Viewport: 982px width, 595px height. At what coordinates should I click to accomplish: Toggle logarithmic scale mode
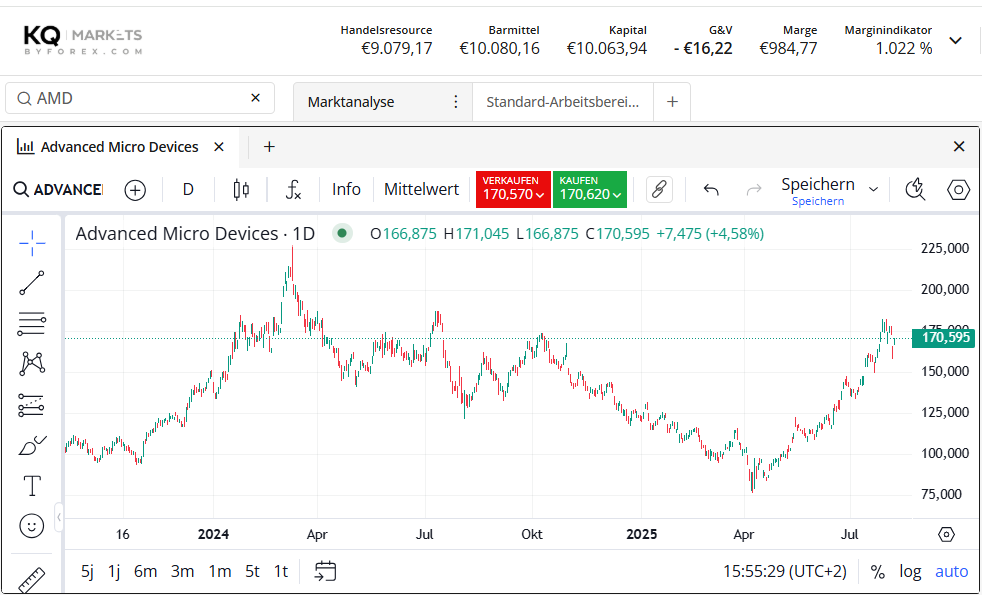(910, 572)
